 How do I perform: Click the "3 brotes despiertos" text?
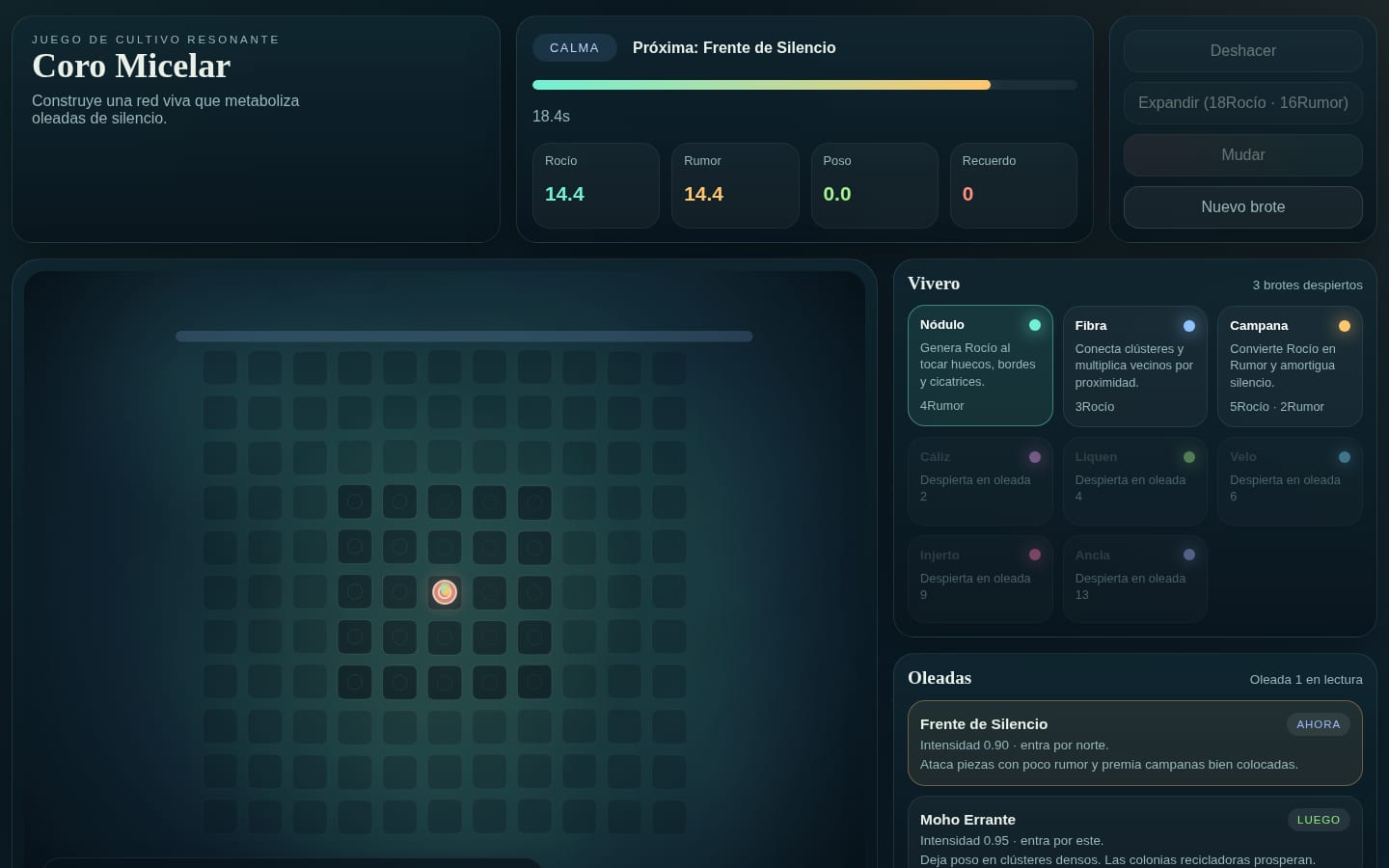[x=1307, y=285]
